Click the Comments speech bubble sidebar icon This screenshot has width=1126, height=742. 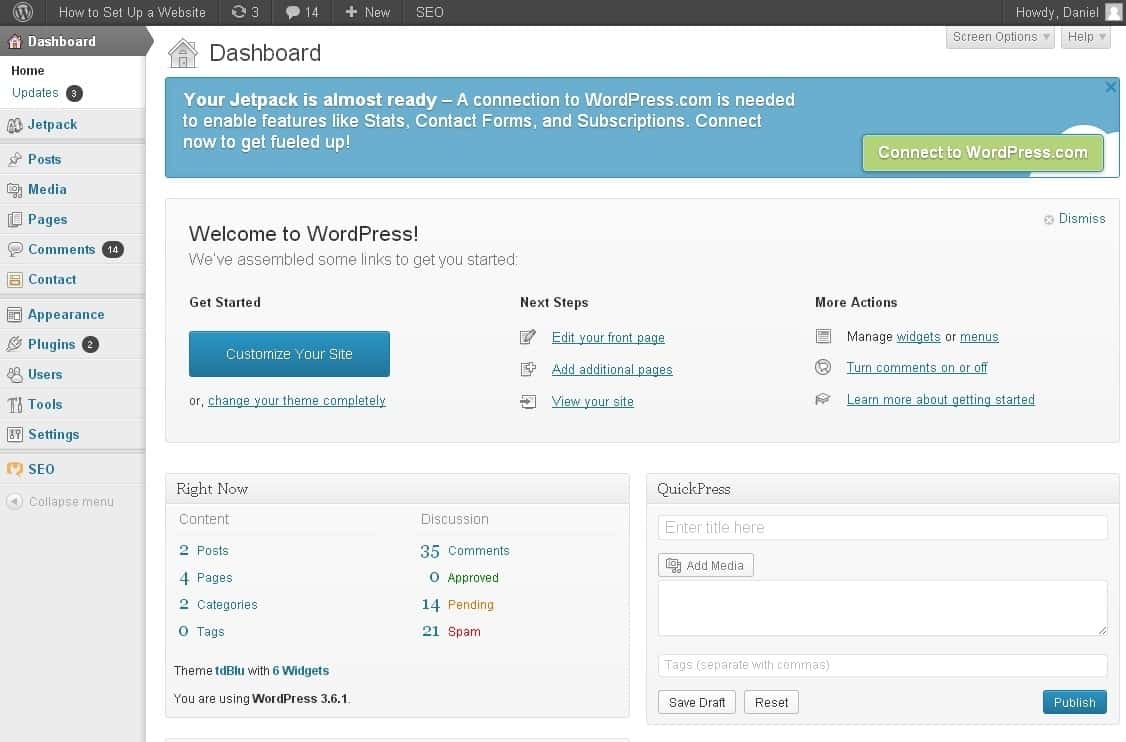[14, 249]
